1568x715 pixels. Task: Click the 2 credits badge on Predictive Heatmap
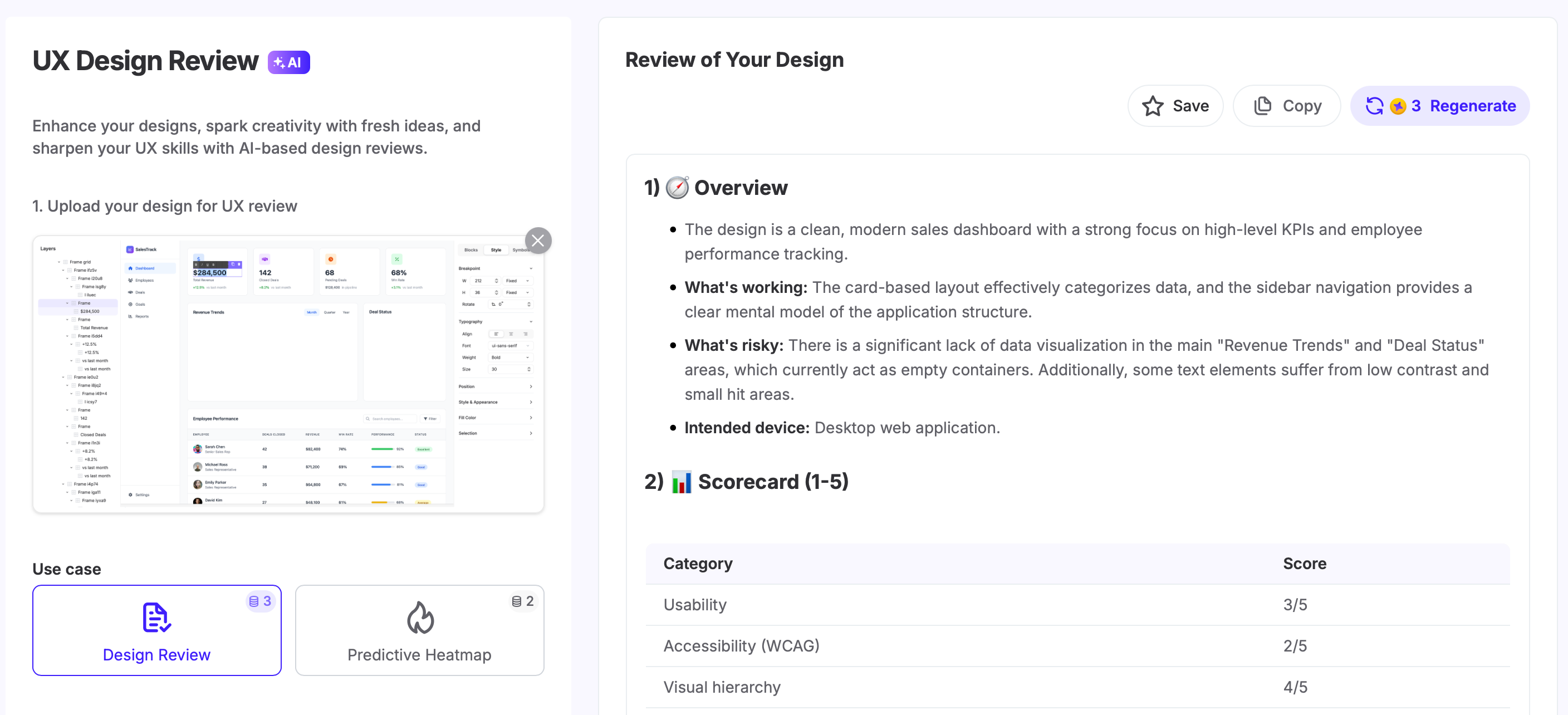[x=523, y=601]
